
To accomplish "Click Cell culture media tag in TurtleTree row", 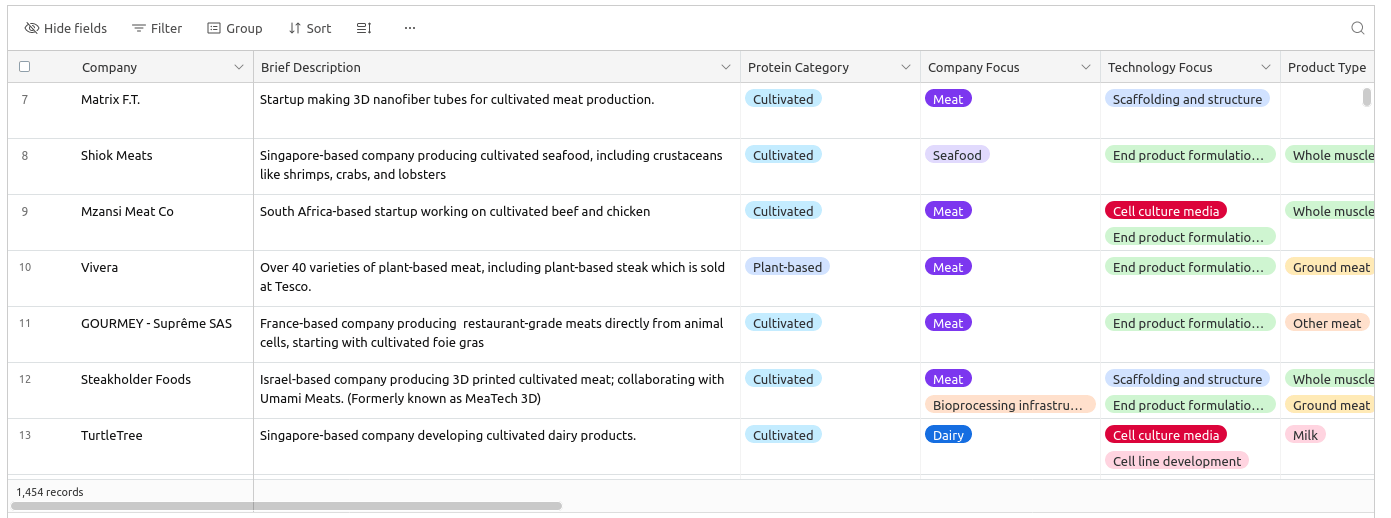I will pyautogui.click(x=1166, y=435).
